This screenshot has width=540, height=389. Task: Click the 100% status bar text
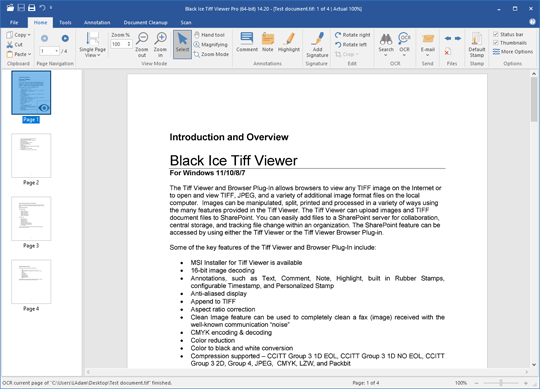click(x=461, y=383)
